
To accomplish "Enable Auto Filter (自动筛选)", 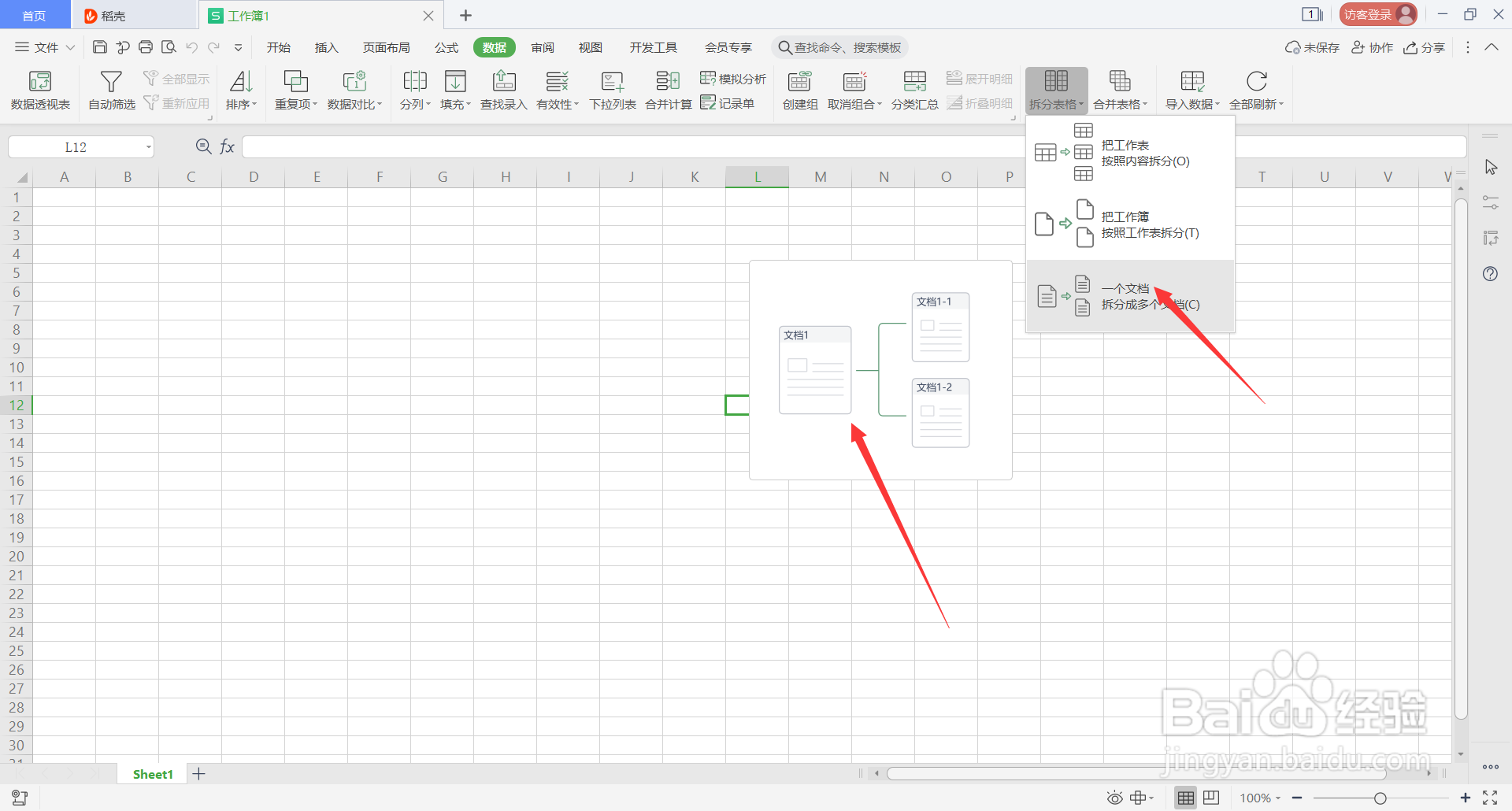I will 111,90.
